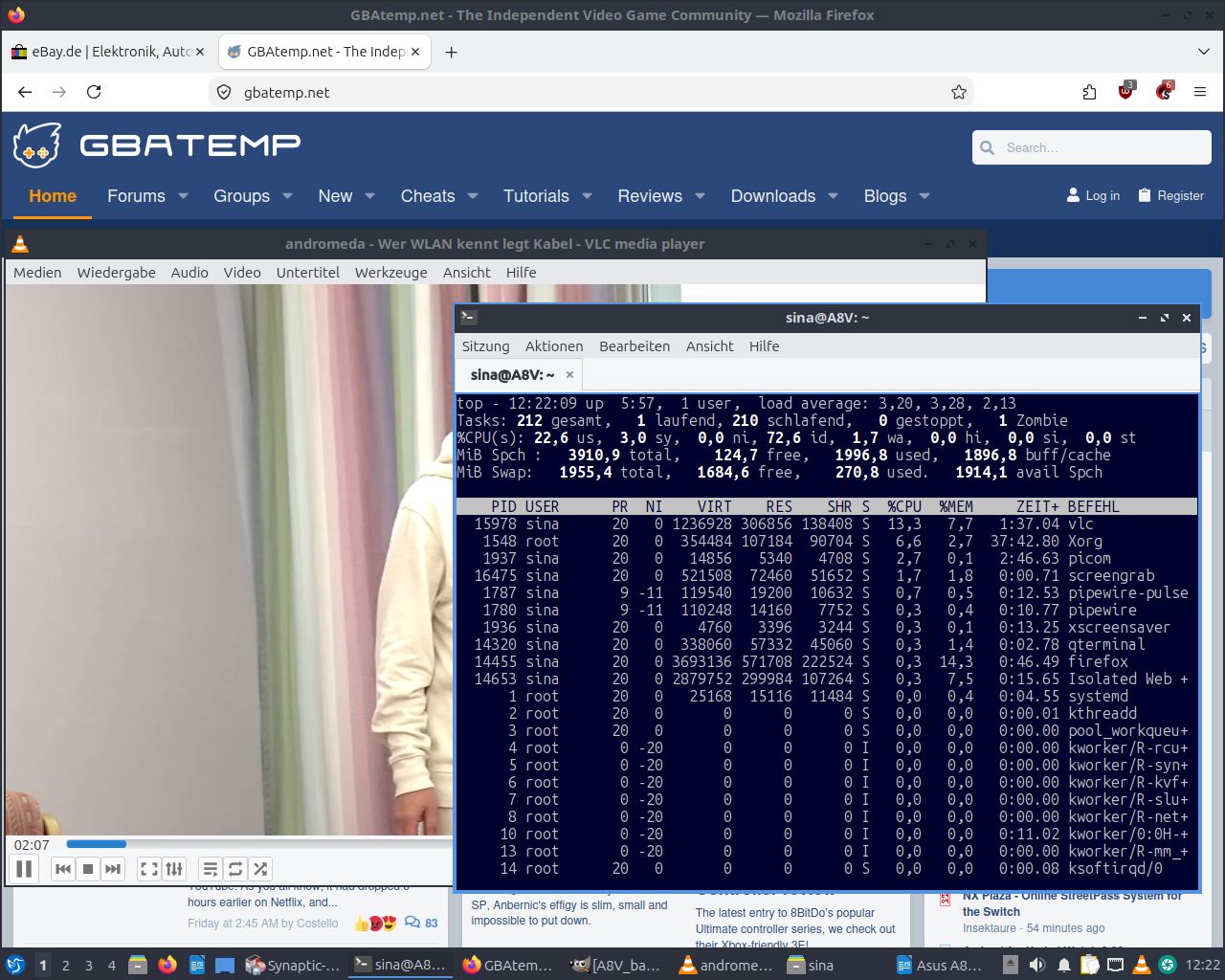Screen dimensions: 1225x980
Task: Open the VLC Wiedergabe menu
Action: tap(117, 273)
